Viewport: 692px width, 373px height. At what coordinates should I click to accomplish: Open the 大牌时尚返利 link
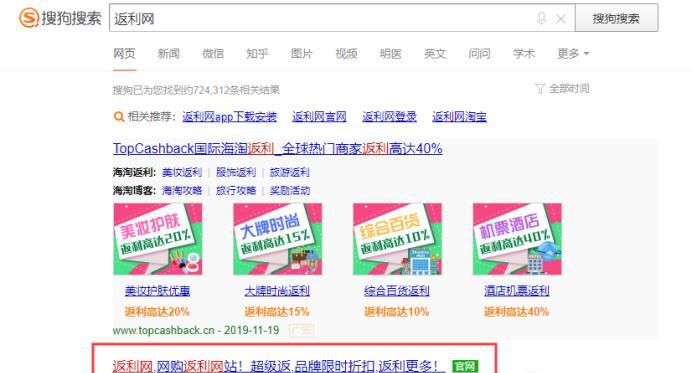tap(277, 291)
